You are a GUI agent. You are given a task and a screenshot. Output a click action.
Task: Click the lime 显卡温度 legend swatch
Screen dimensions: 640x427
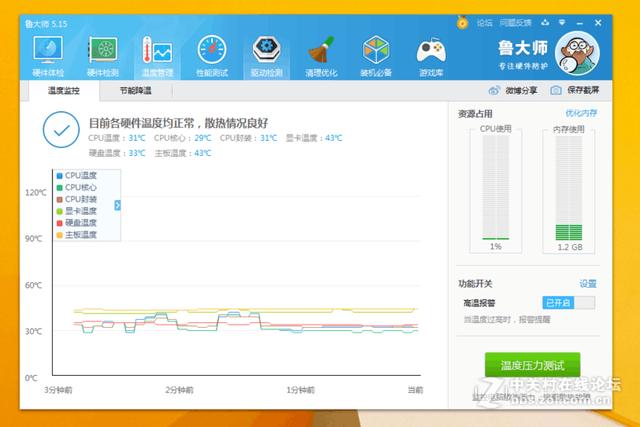(60, 211)
